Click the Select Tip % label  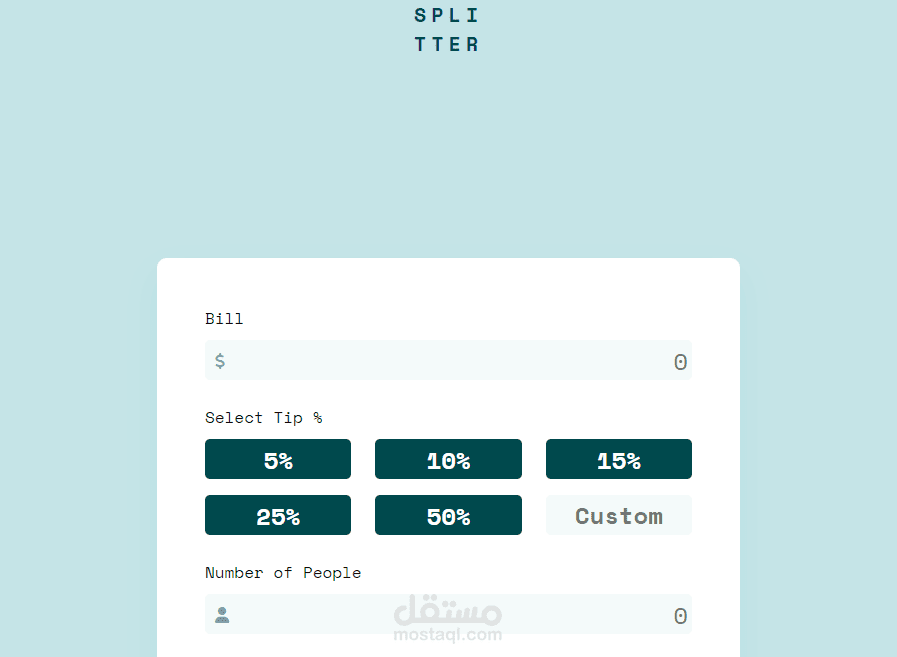(x=263, y=417)
